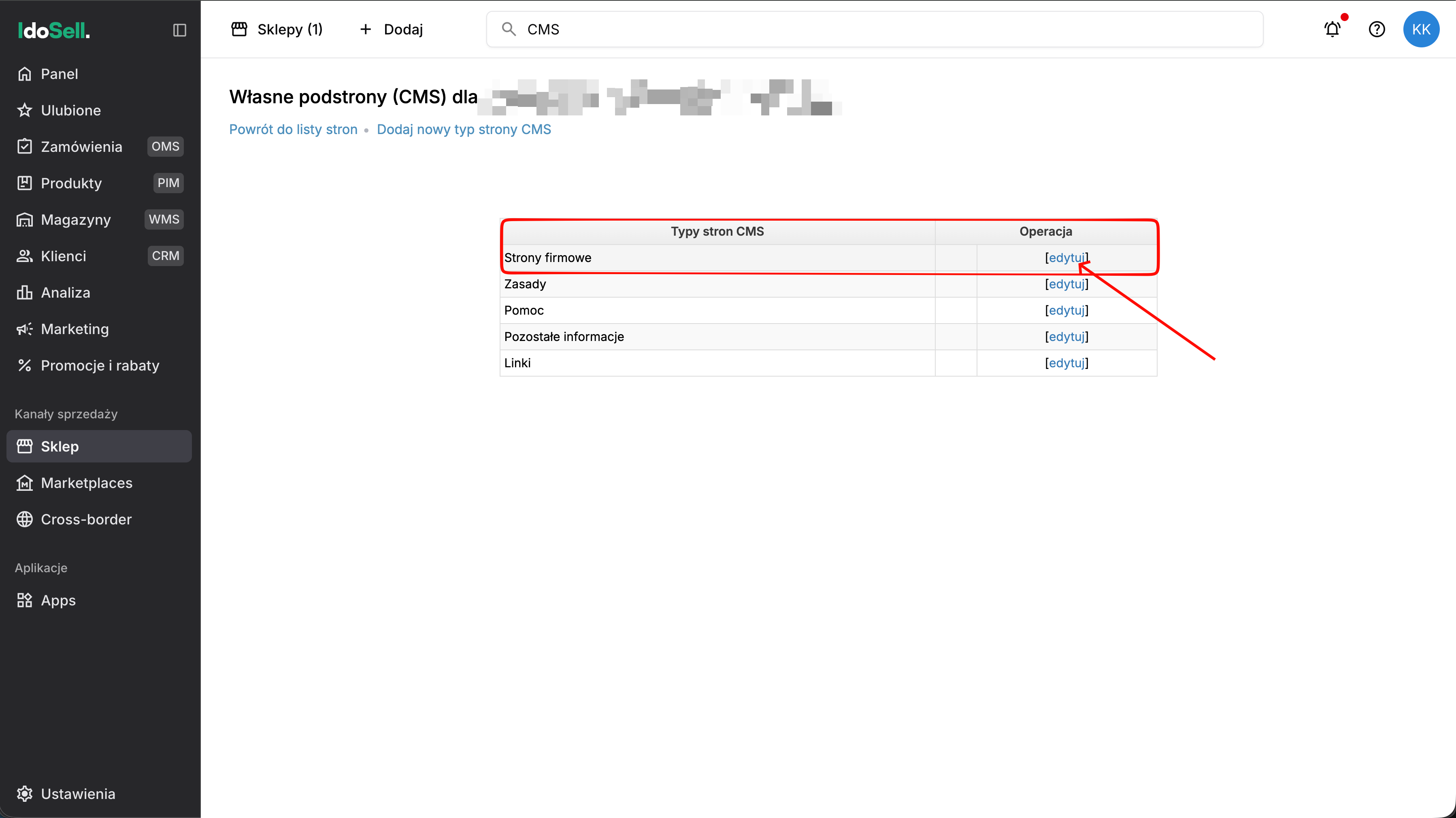Click the Powrót do listy stron link
This screenshot has width=1456, height=818.
pyautogui.click(x=294, y=130)
